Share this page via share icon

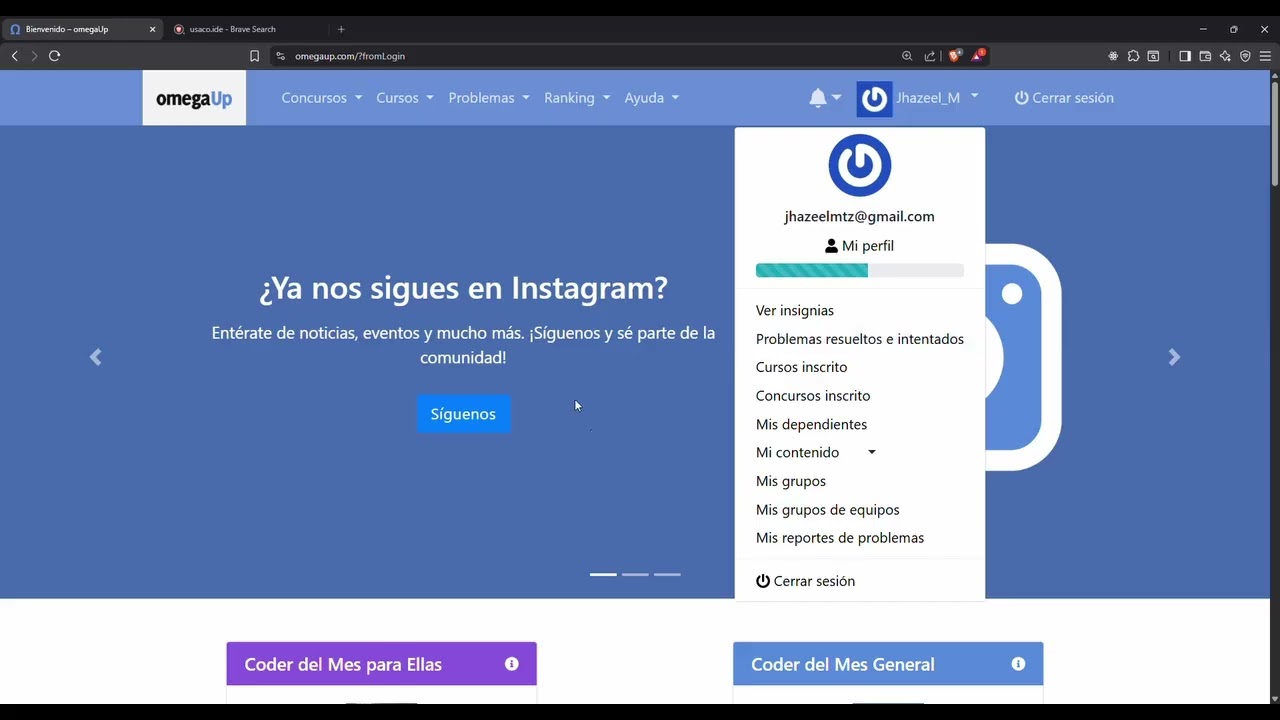coord(930,56)
